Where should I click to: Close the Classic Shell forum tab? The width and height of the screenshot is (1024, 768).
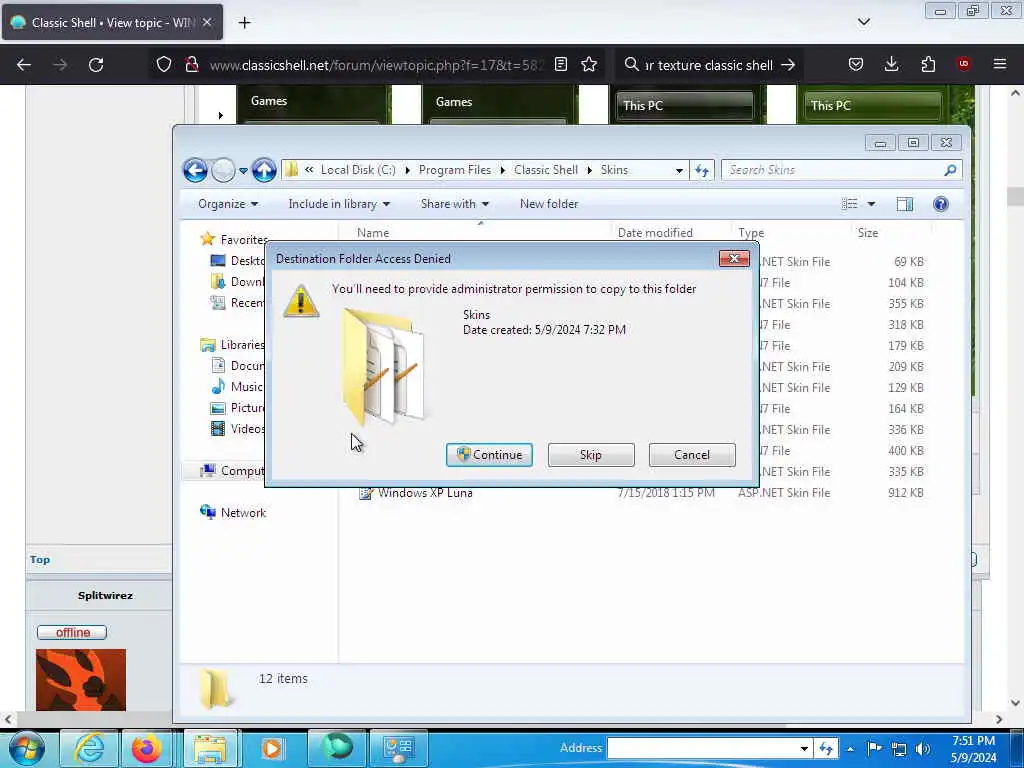(206, 22)
